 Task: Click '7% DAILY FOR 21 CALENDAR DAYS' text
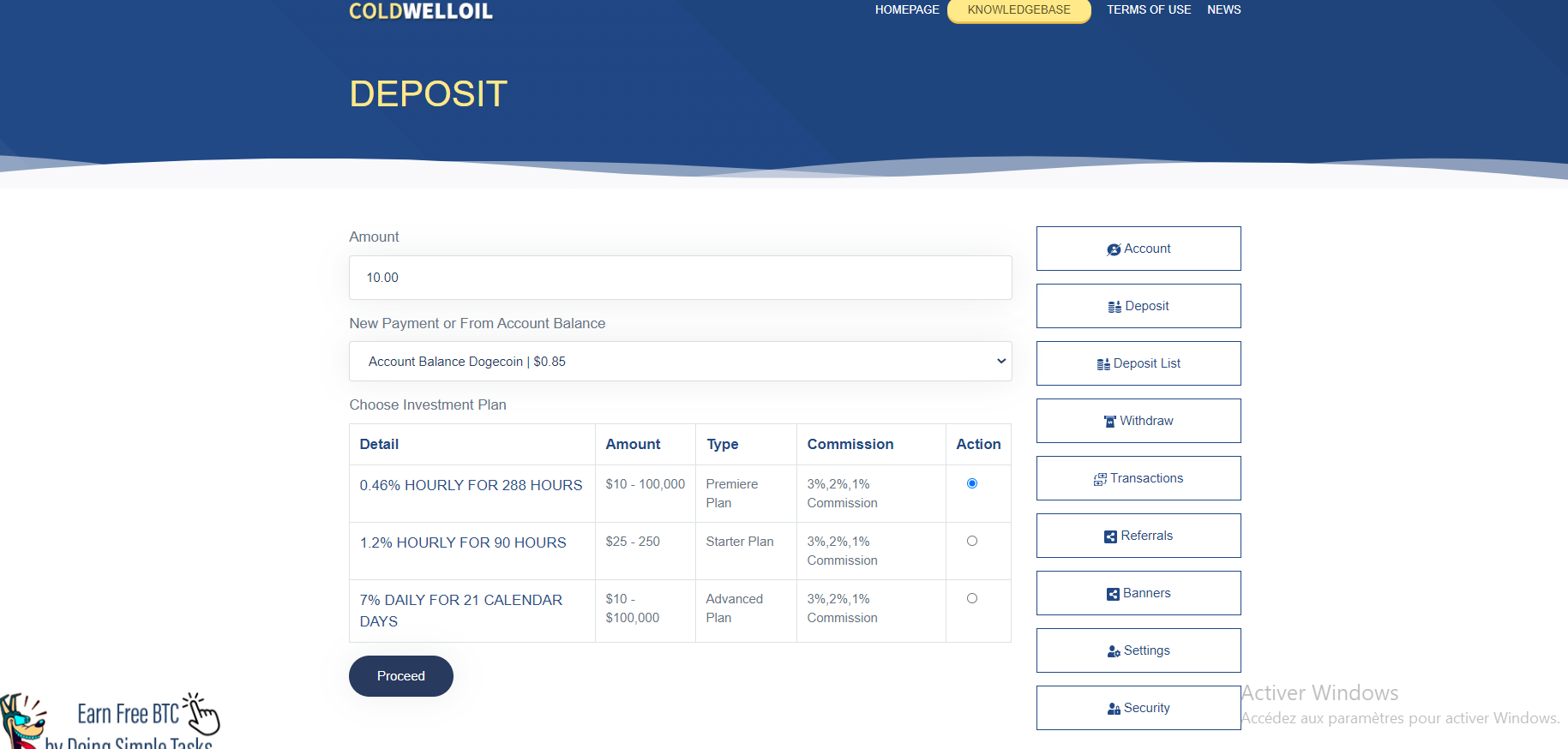(x=461, y=610)
